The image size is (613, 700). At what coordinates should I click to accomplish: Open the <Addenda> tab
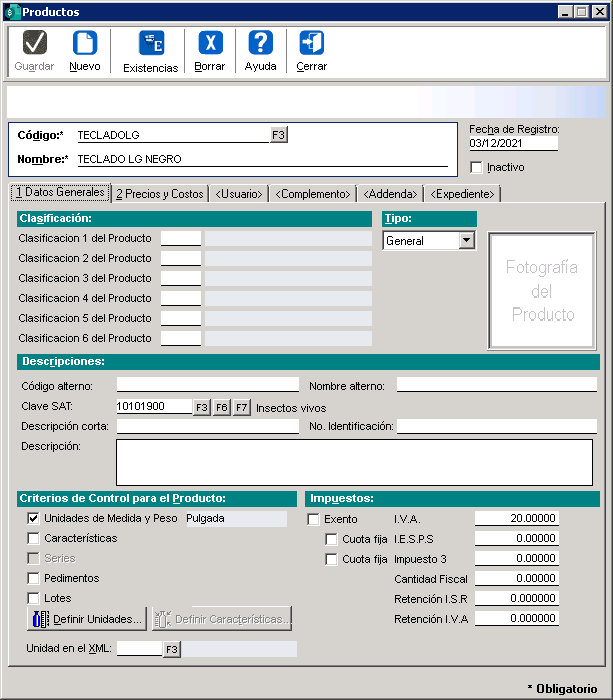[x=390, y=194]
